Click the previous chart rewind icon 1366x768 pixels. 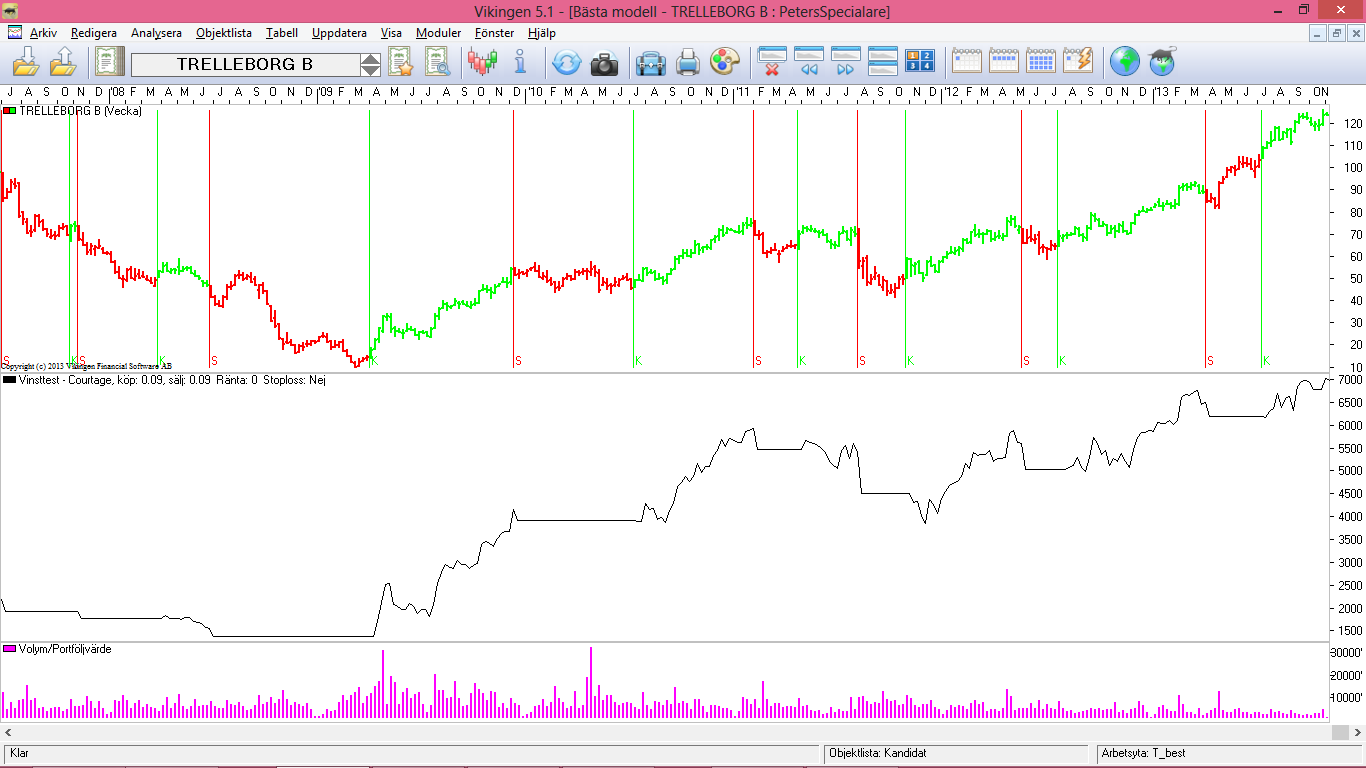809,62
